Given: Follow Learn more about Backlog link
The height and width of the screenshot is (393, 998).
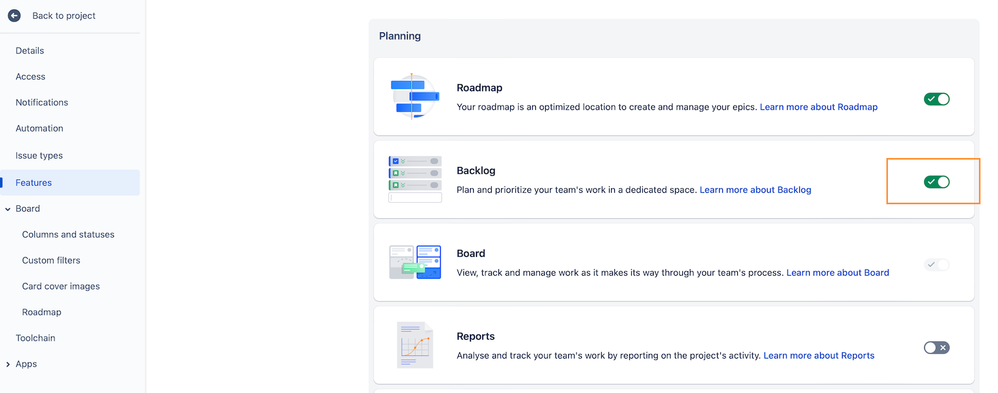Looking at the screenshot, I should click(x=756, y=190).
